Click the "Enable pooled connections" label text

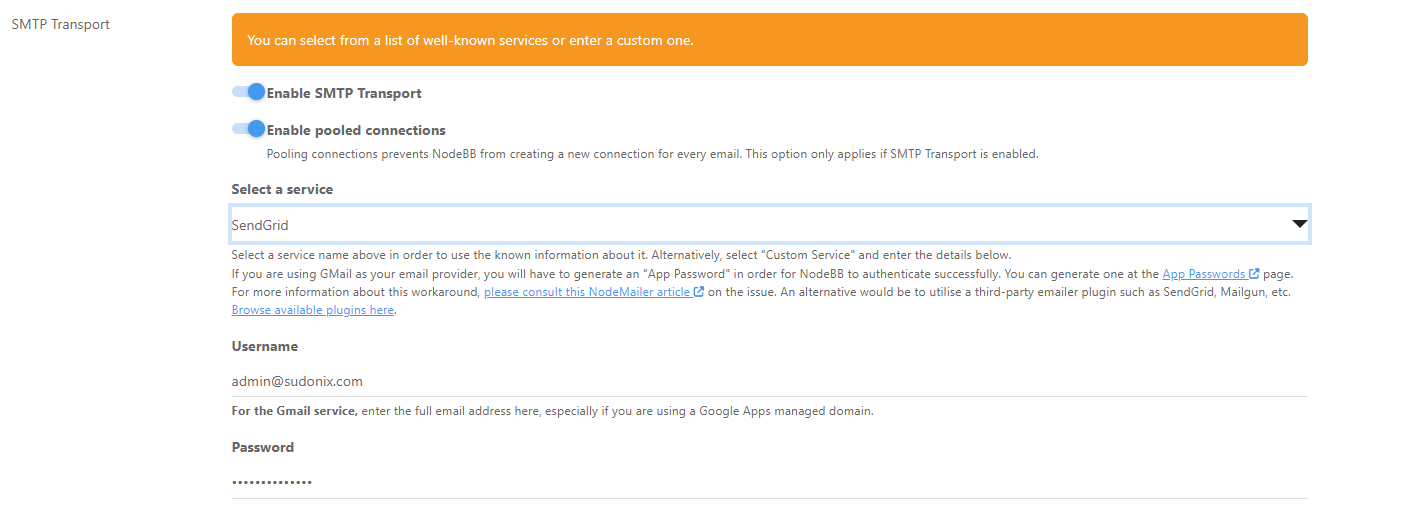(356, 130)
